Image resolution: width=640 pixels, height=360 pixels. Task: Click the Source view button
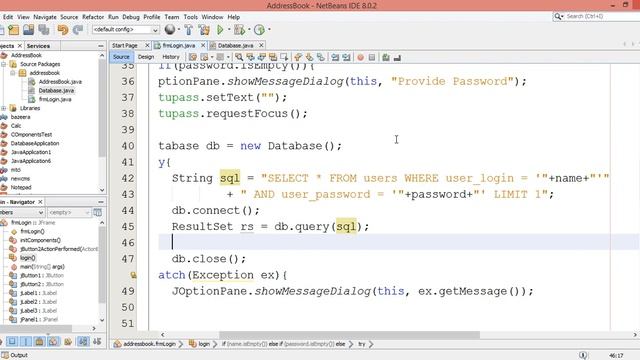click(121, 57)
